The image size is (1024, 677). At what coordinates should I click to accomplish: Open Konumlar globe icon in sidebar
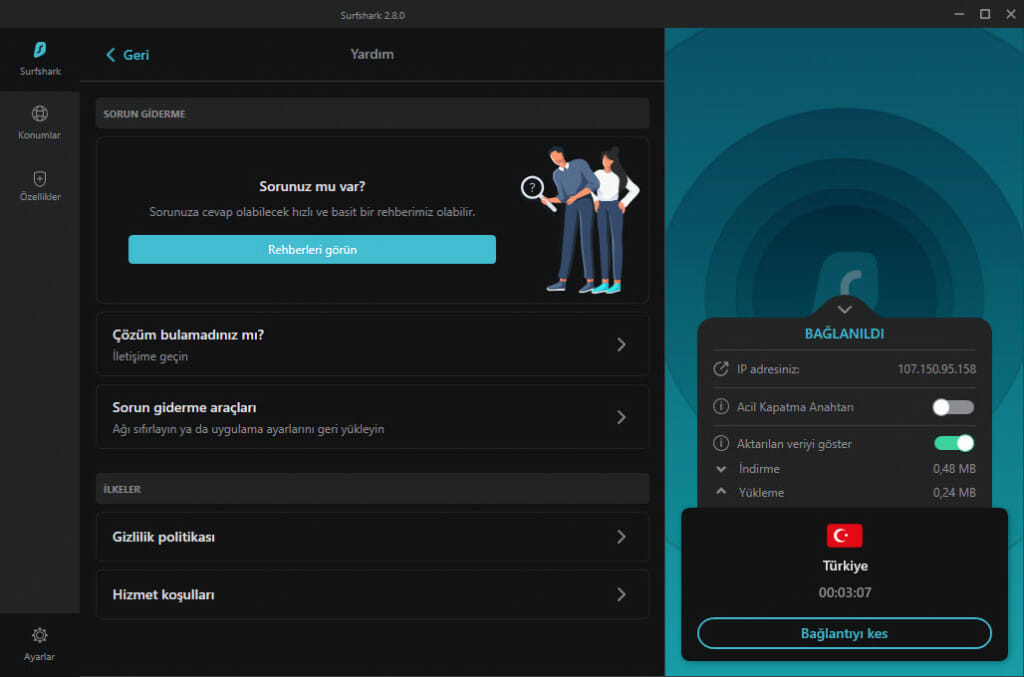40,114
